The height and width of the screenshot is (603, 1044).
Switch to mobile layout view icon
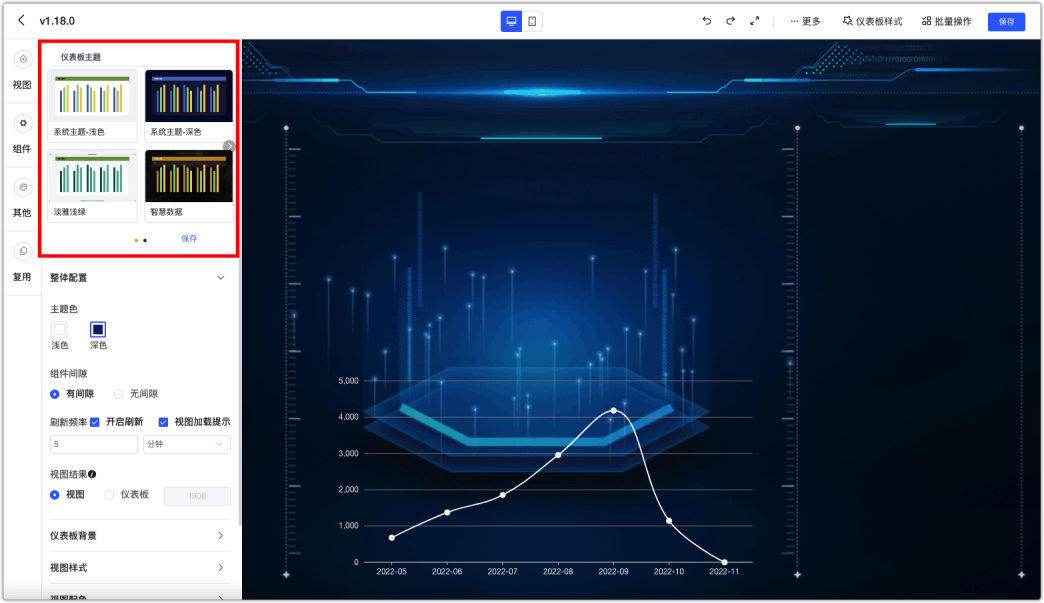532,21
